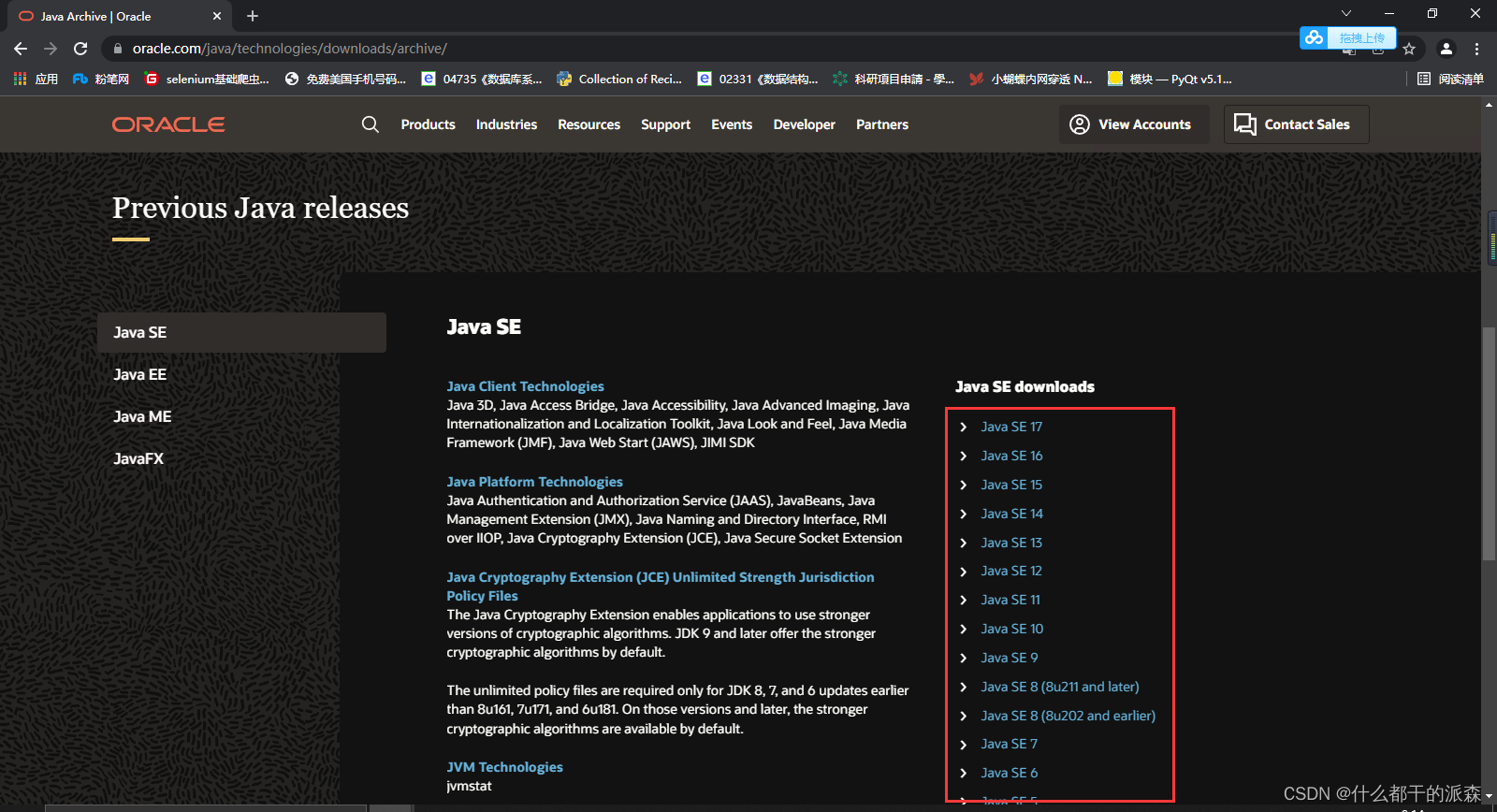The width and height of the screenshot is (1497, 812).
Task: Open the Developer menu
Action: click(805, 124)
